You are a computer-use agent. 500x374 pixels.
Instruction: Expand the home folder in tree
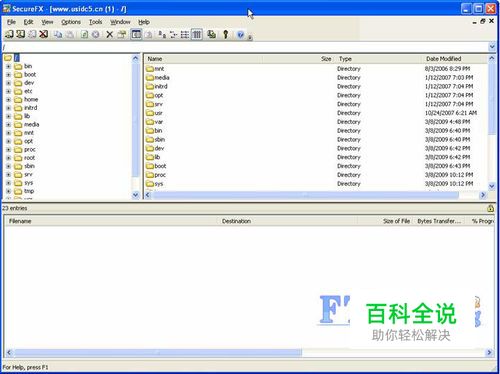pyautogui.click(x=8, y=100)
